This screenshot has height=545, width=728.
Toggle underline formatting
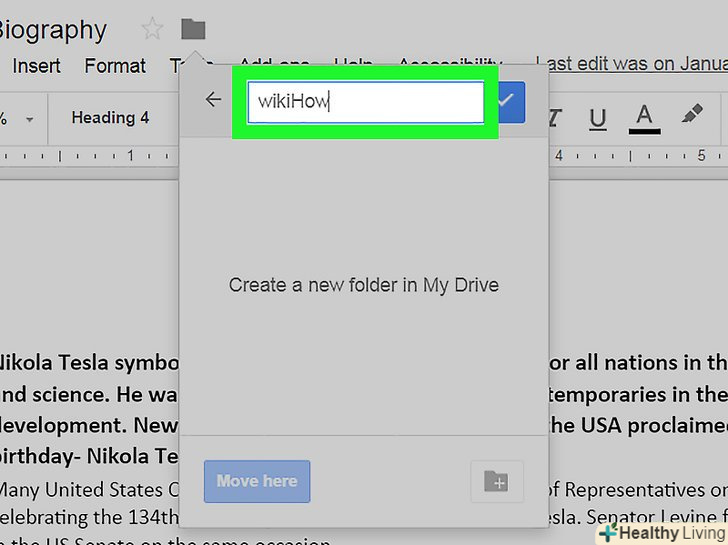coord(598,119)
